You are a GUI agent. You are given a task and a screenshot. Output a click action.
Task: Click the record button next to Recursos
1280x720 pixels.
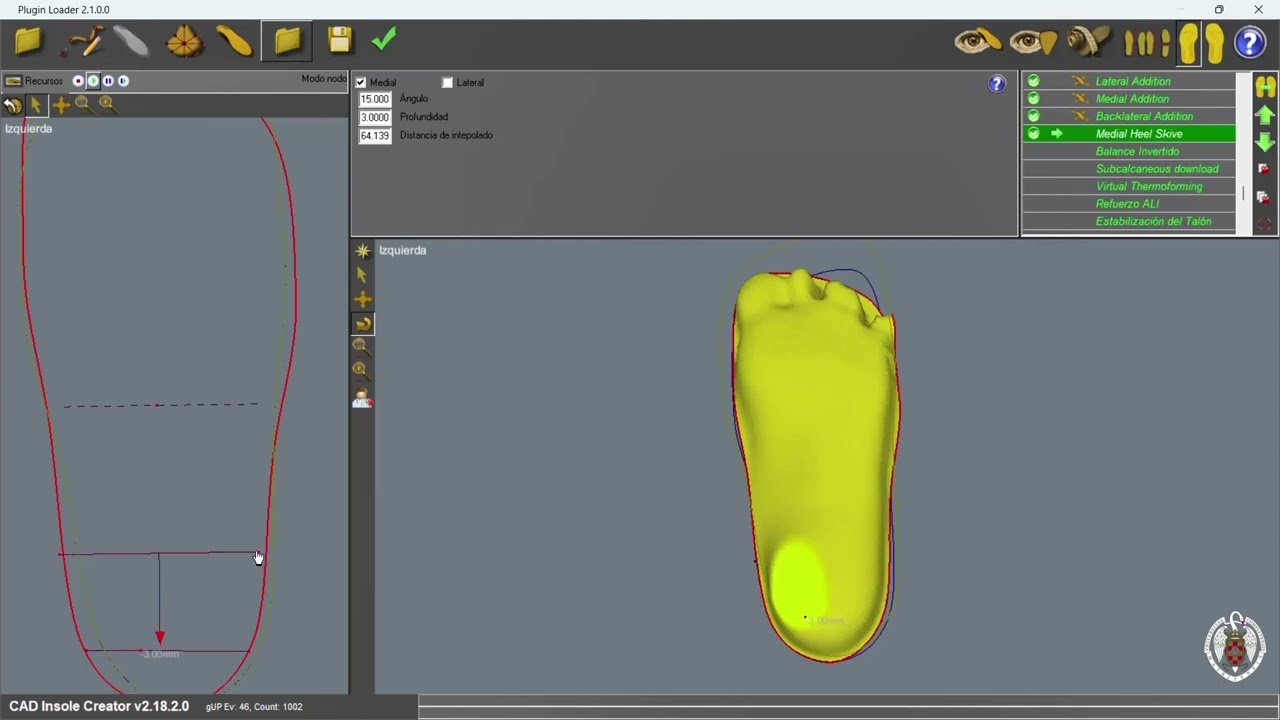point(78,81)
